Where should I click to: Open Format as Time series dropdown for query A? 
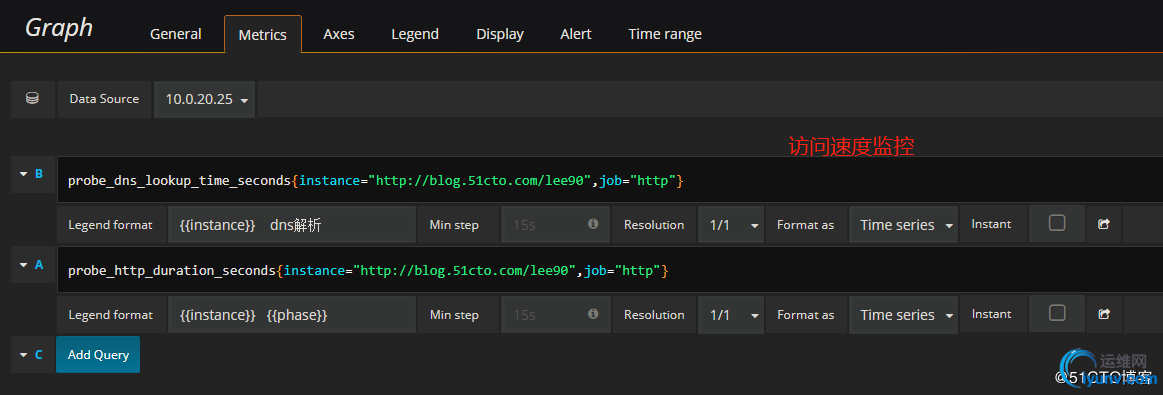(x=903, y=315)
